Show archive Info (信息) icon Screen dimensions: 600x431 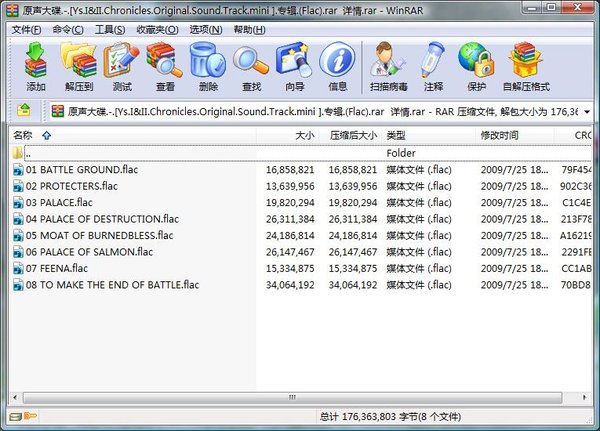(338, 67)
